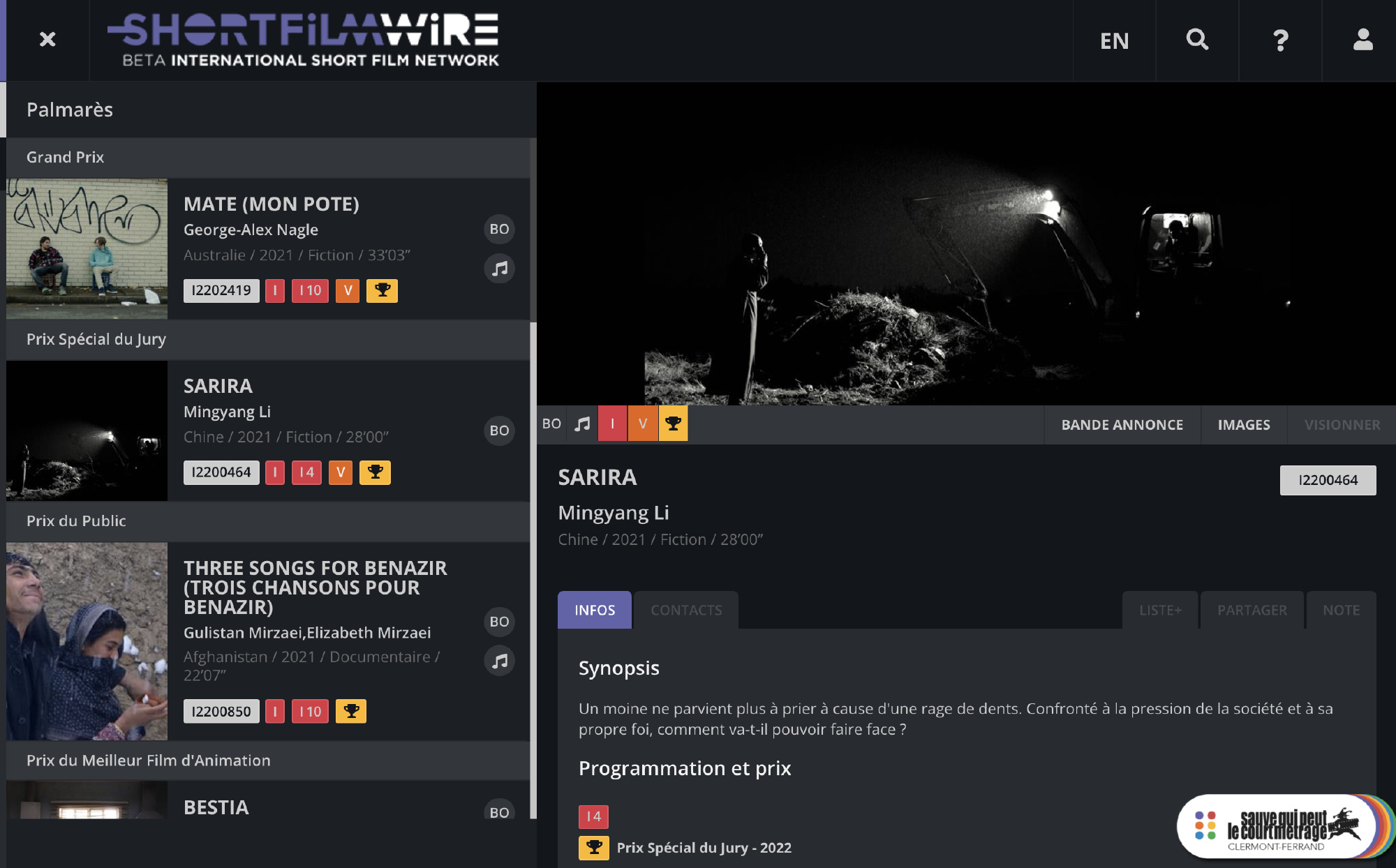Click music note icon on Three Songs for Benazir

[499, 661]
